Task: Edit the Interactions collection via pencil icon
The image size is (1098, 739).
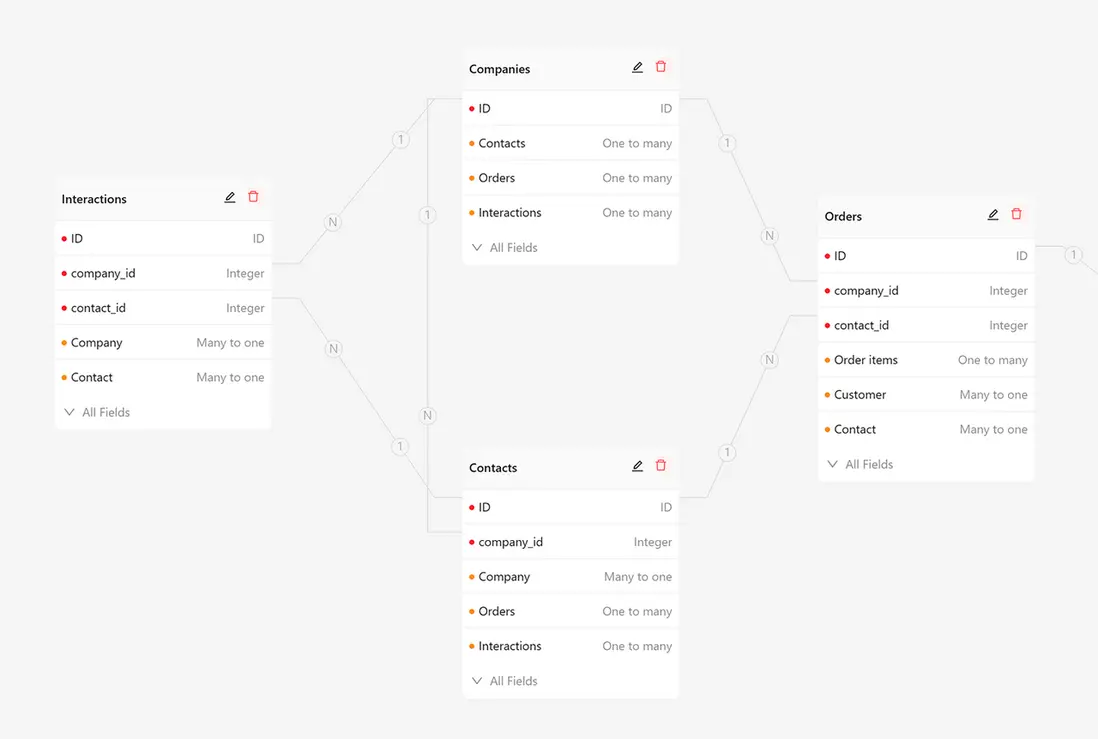Action: click(229, 196)
